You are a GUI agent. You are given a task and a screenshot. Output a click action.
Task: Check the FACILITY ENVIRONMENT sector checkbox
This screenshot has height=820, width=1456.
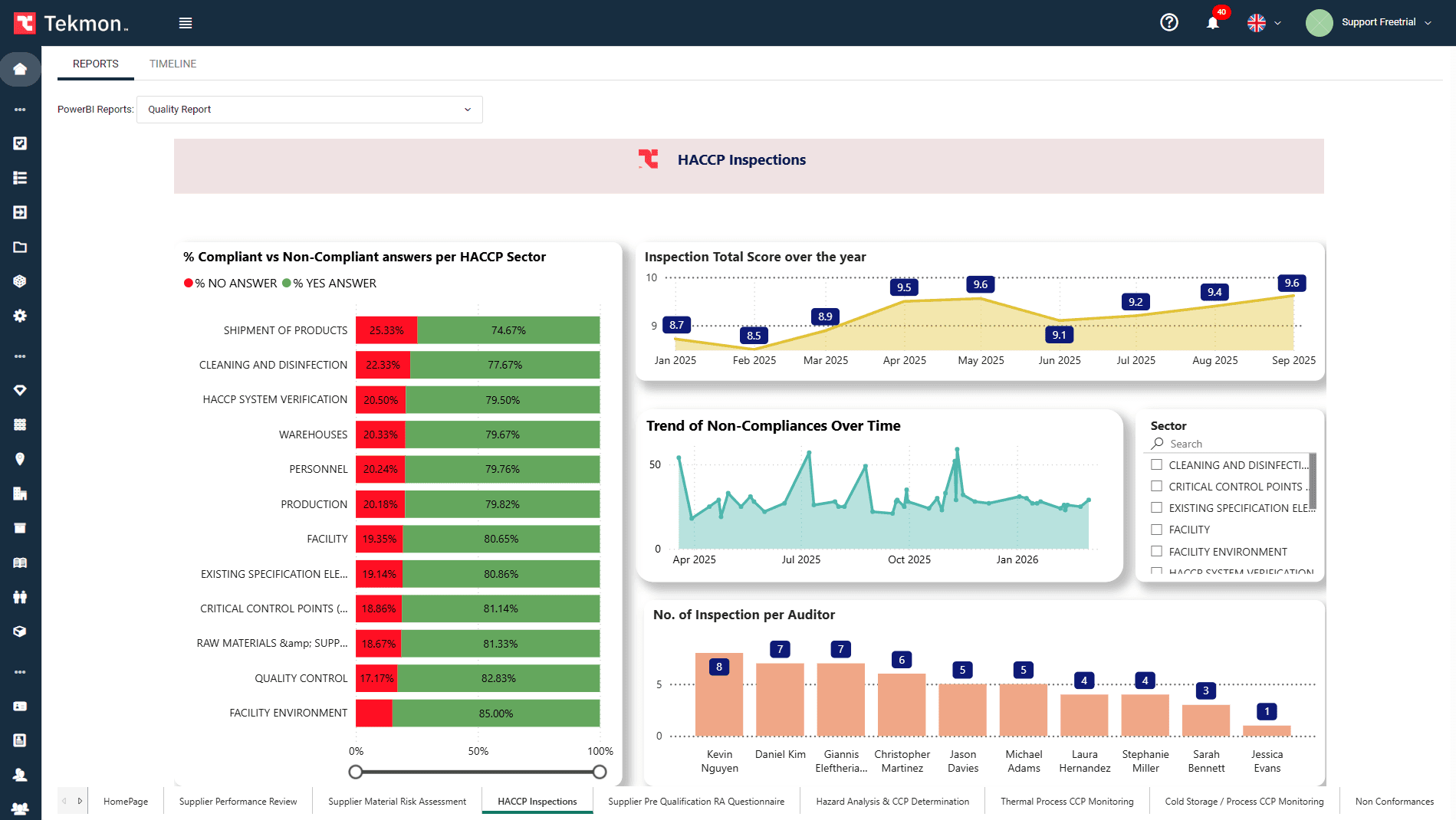1156,551
